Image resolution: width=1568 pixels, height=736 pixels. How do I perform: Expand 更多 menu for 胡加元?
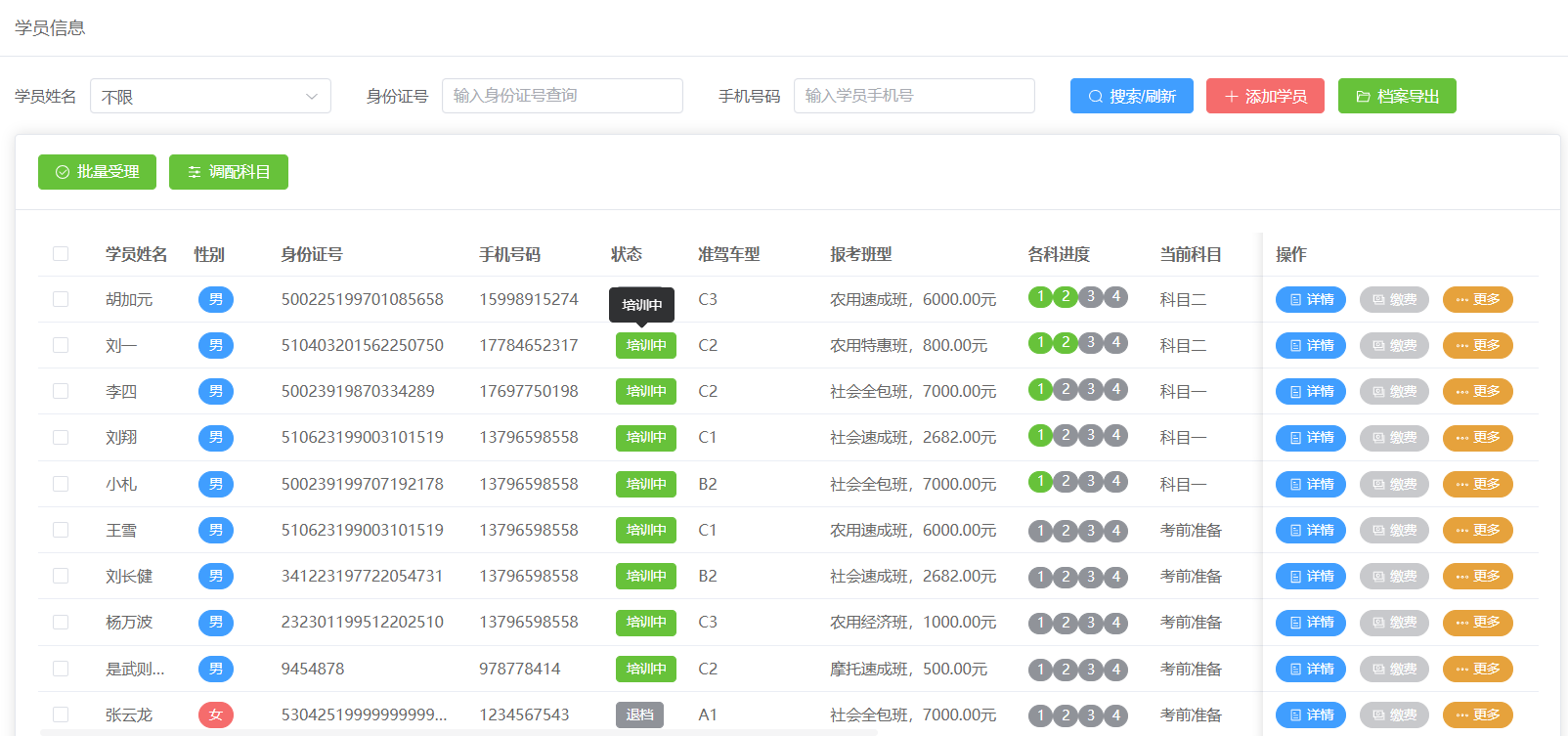(1478, 299)
